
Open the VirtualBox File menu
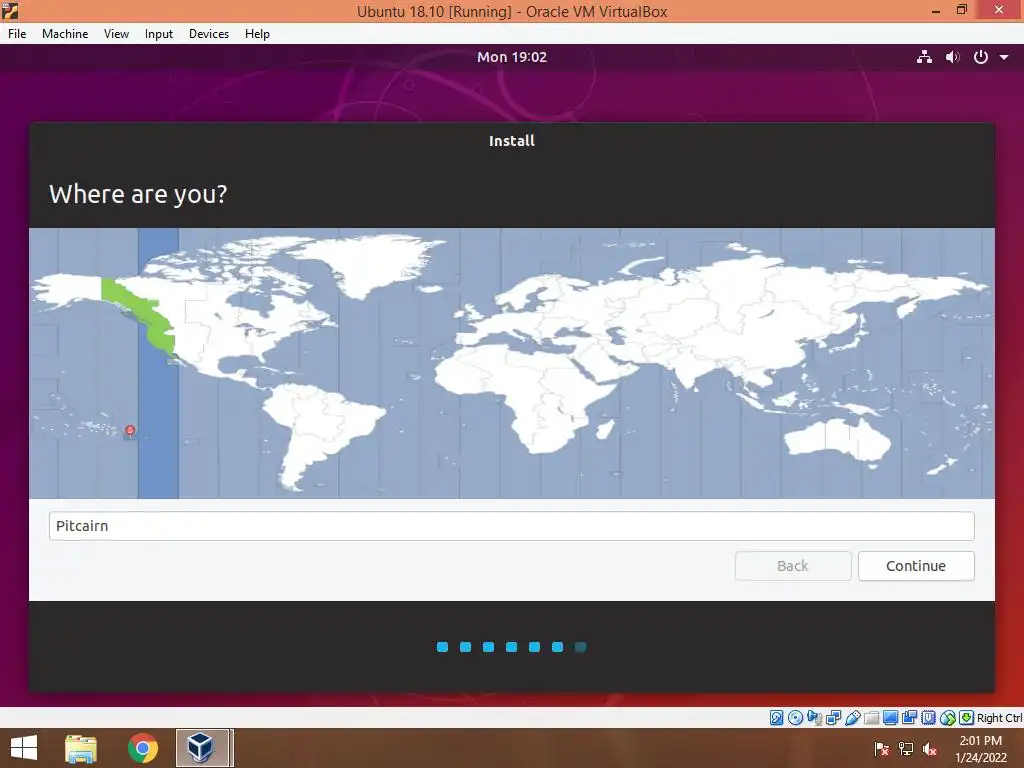(17, 34)
